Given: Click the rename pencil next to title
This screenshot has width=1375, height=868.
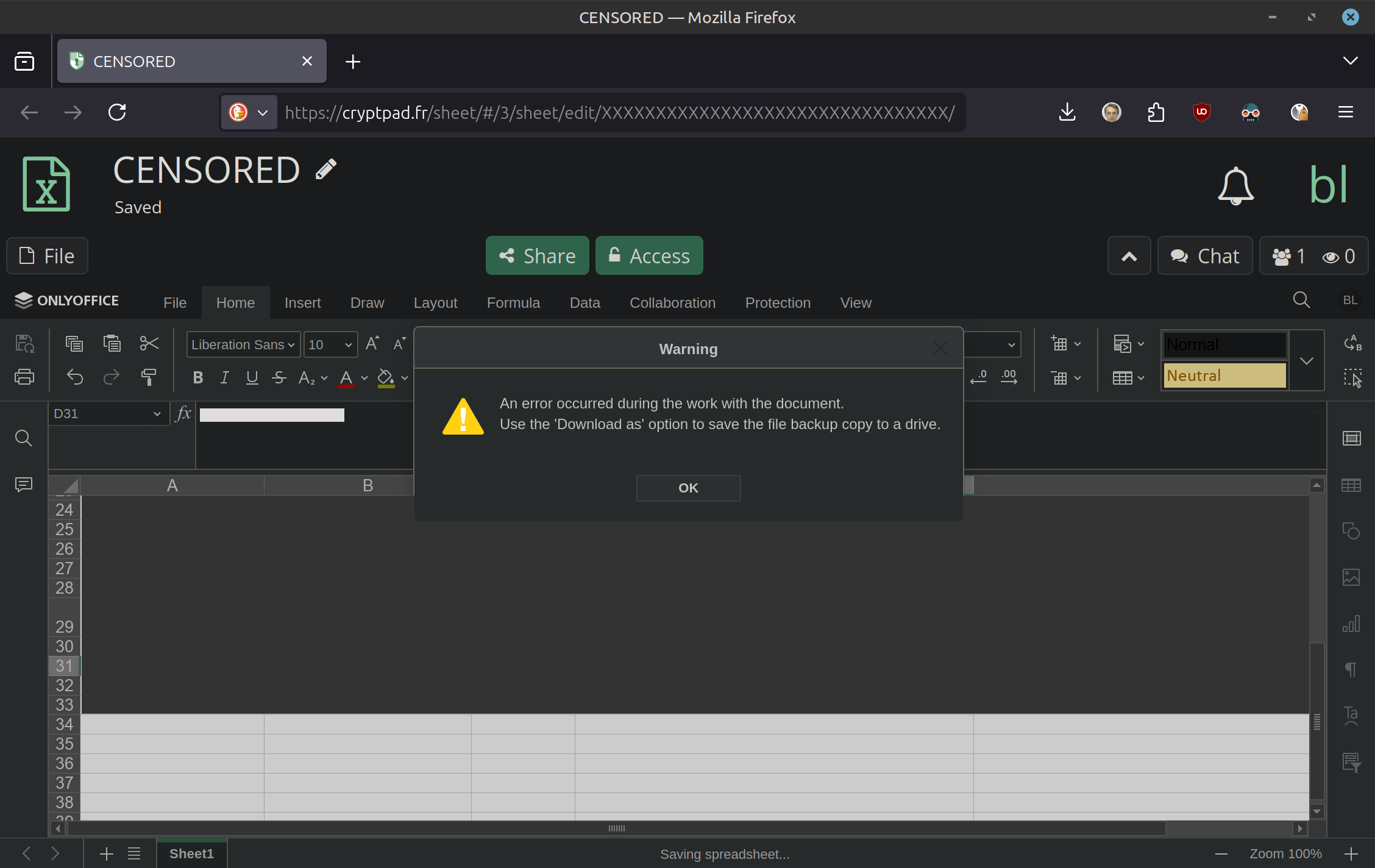Looking at the screenshot, I should click(x=326, y=169).
